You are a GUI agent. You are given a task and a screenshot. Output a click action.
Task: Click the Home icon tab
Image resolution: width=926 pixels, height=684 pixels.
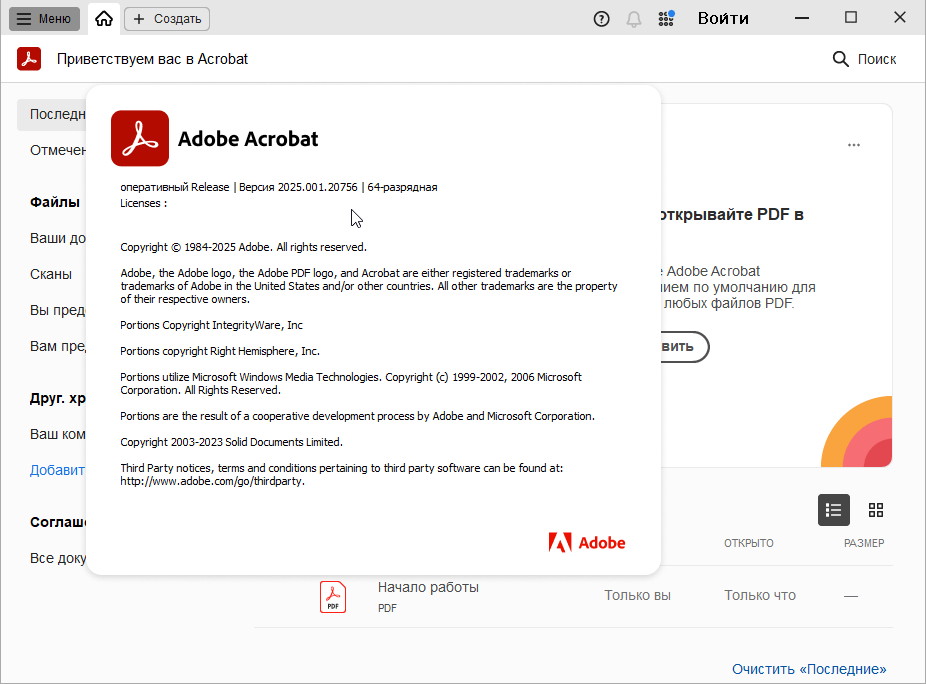pyautogui.click(x=104, y=18)
